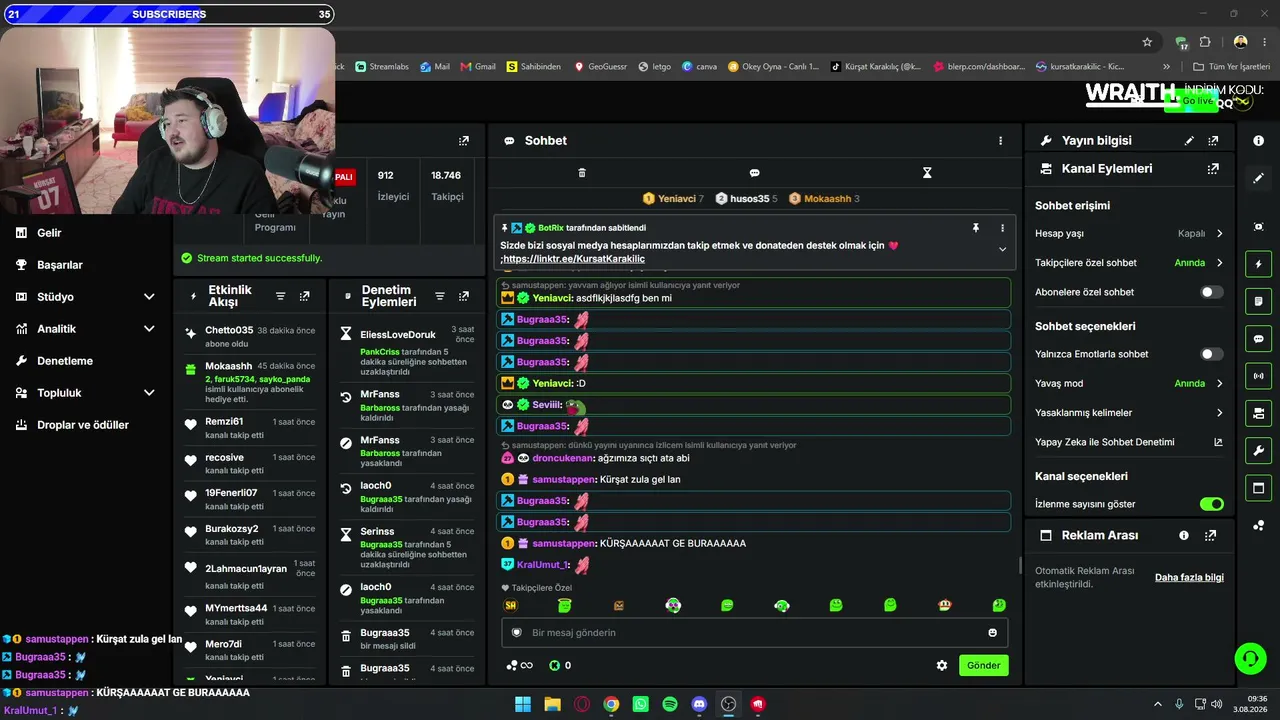Filter the Etkinlik Akışı feed
The image size is (1280, 720).
(x=280, y=296)
